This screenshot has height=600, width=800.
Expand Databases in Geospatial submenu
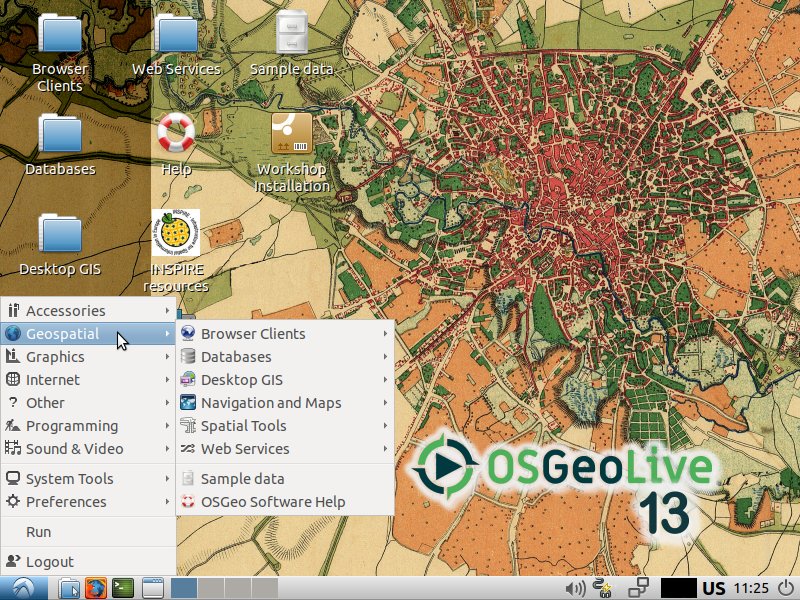285,356
